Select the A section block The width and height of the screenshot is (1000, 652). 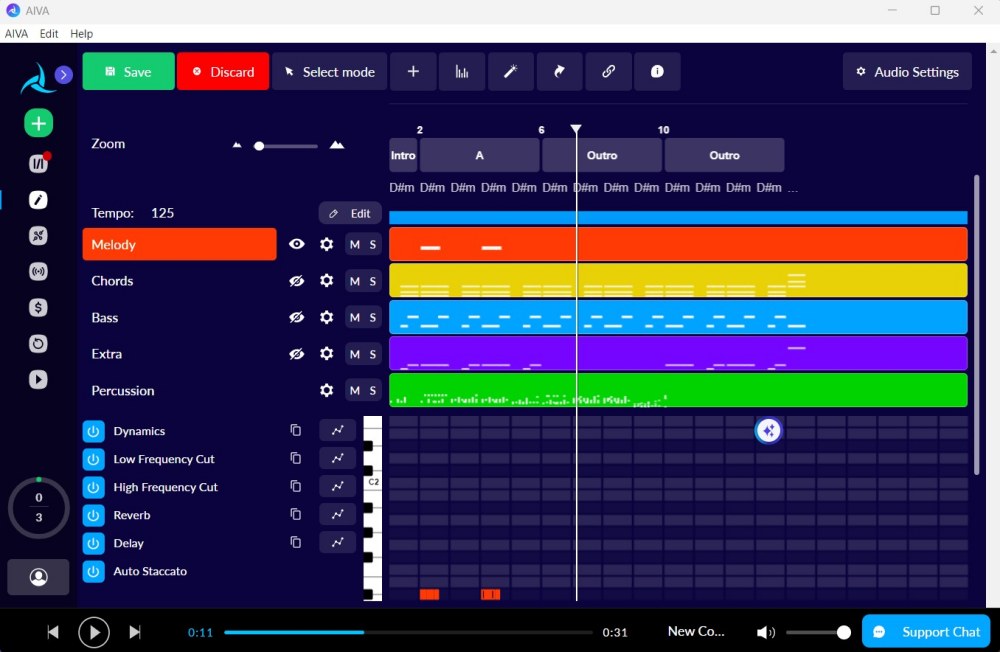click(480, 155)
